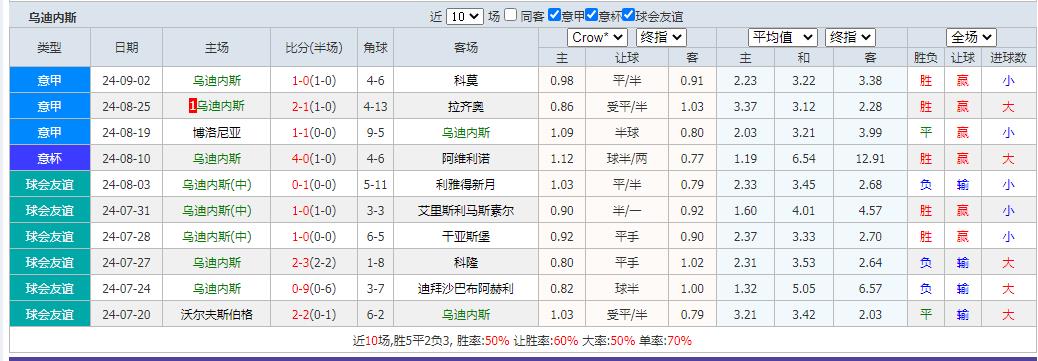Click the 4.57 away odds value
1038x361 pixels.
tap(870, 211)
